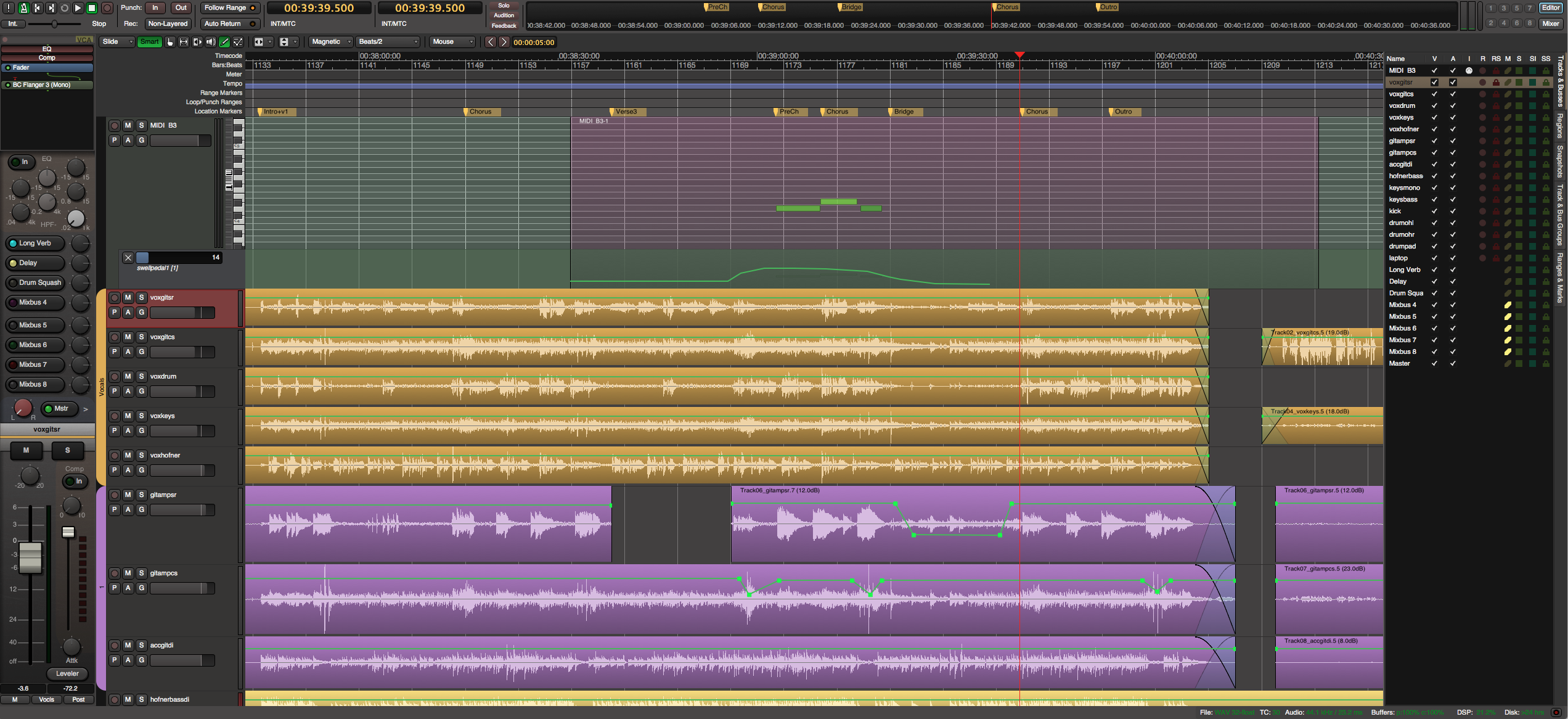Close the swellpedal1 automation lane
This screenshot has width=1568, height=719.
coord(128,258)
